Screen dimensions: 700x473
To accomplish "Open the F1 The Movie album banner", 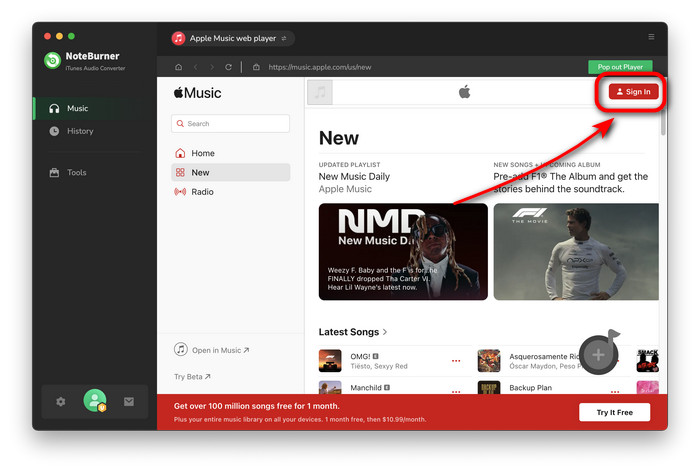I will pyautogui.click(x=576, y=252).
